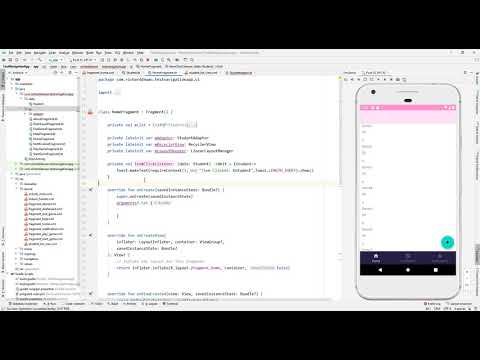Click the itemClickListener variable name in code
The image size is (480, 360).
154,164
